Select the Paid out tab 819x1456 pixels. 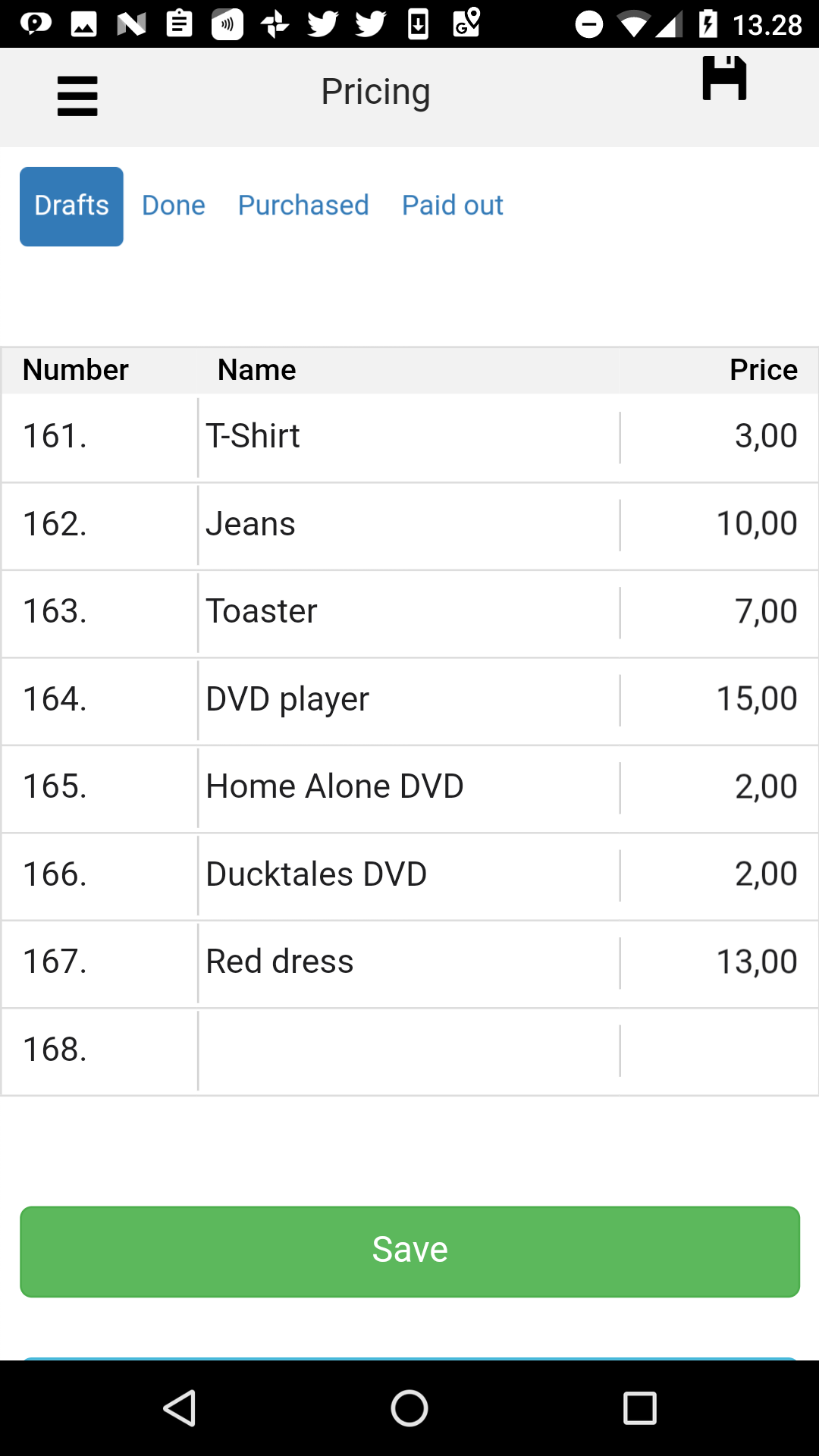click(452, 206)
